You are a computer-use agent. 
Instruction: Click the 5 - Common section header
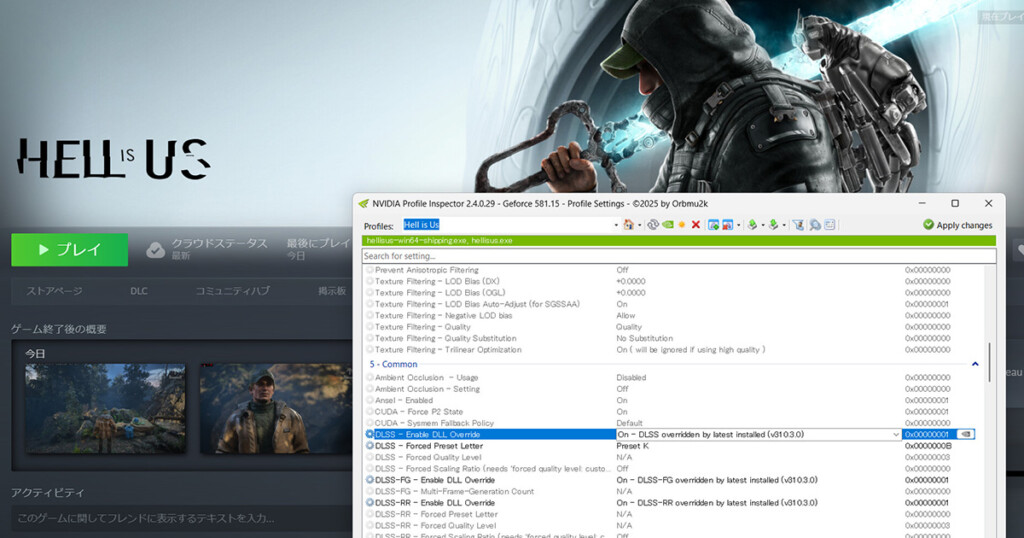[393, 364]
